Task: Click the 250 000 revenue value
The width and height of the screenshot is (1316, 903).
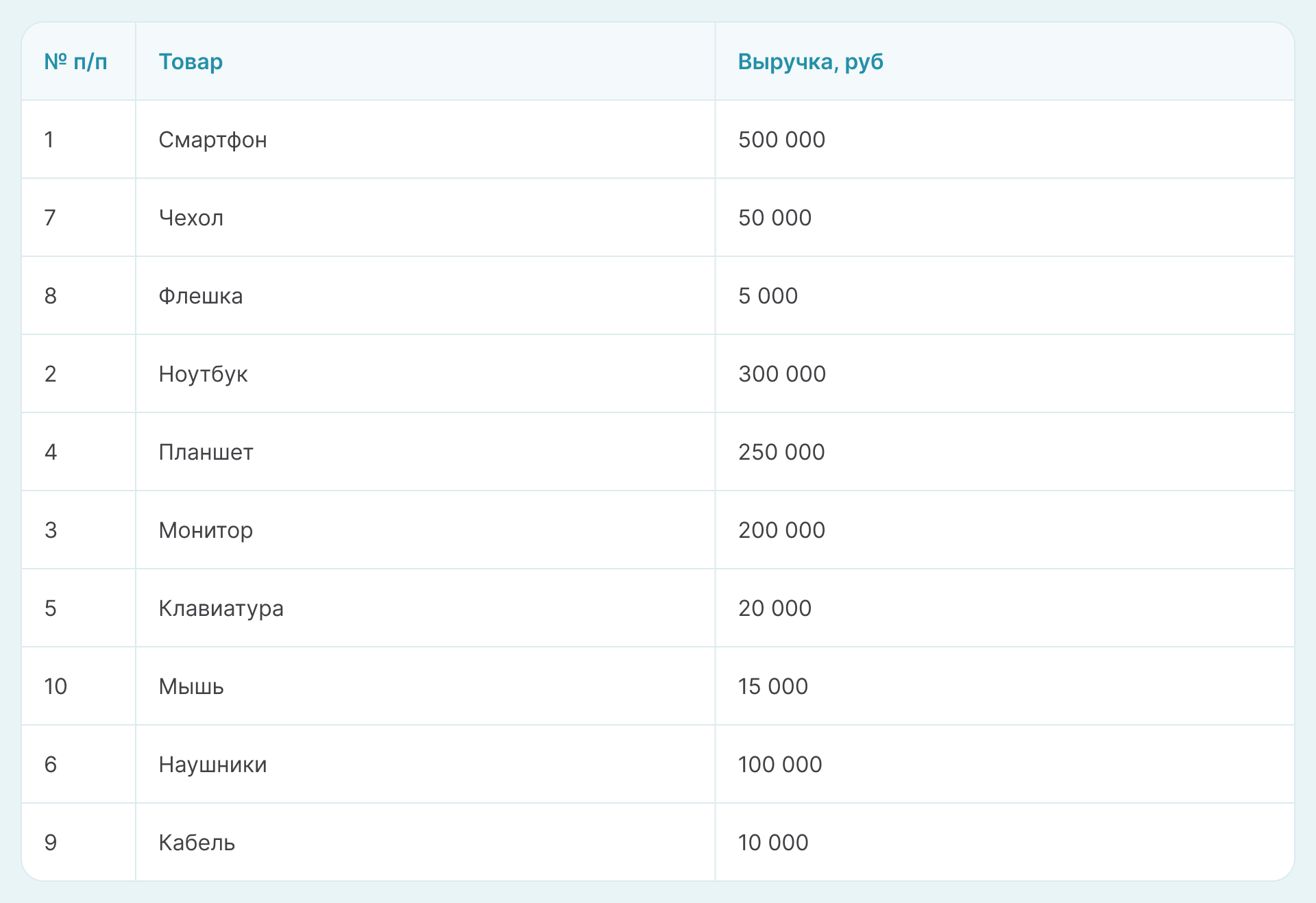Action: click(781, 452)
